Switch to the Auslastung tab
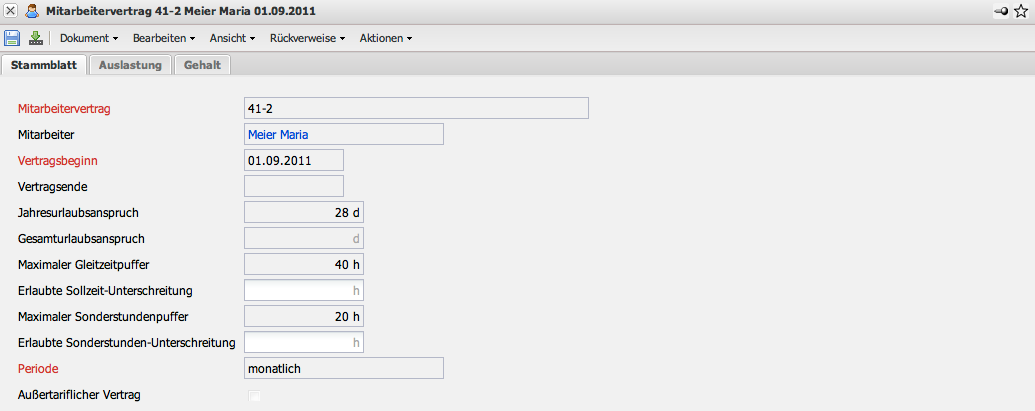 (x=131, y=65)
